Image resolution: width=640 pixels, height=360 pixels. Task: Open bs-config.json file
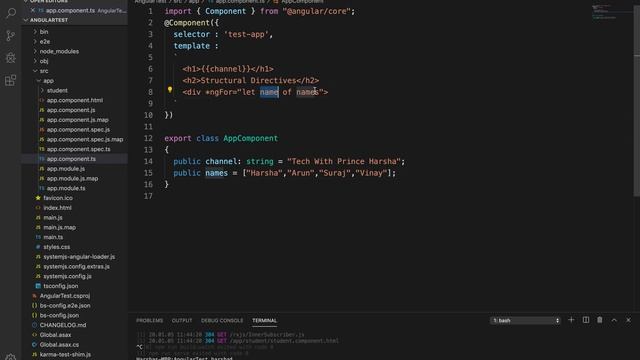coord(59,316)
